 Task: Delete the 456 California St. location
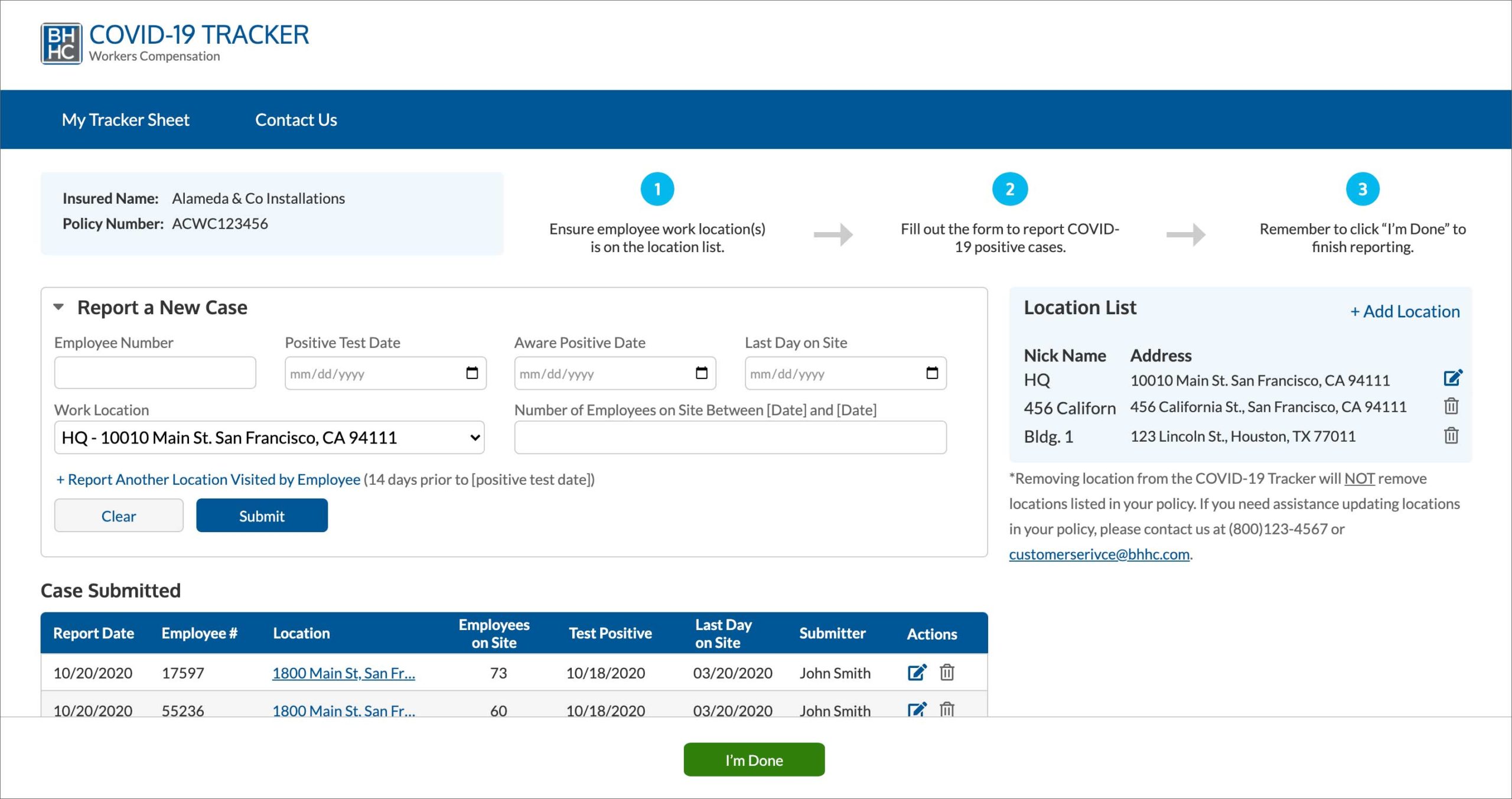click(1451, 406)
